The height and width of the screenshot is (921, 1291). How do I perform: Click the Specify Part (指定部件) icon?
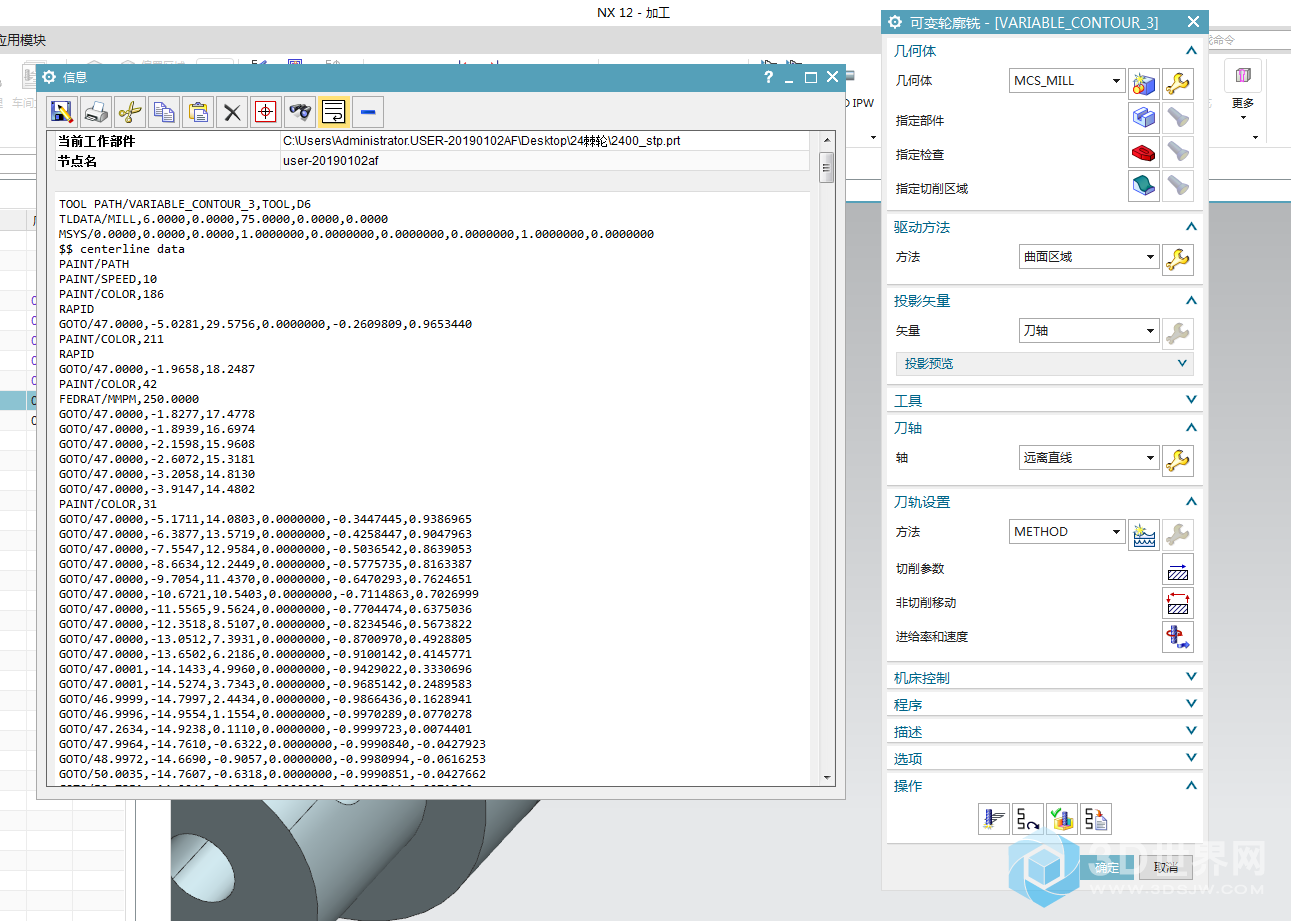click(x=1144, y=118)
